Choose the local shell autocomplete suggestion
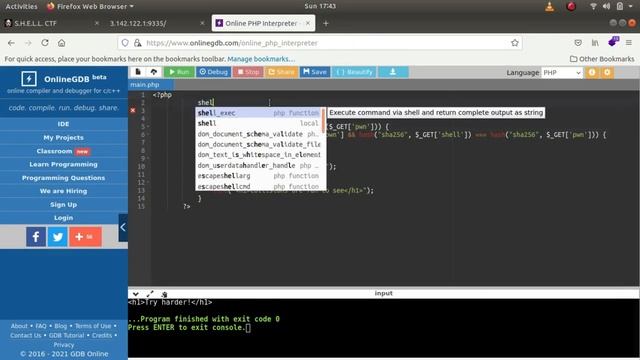 coord(258,123)
